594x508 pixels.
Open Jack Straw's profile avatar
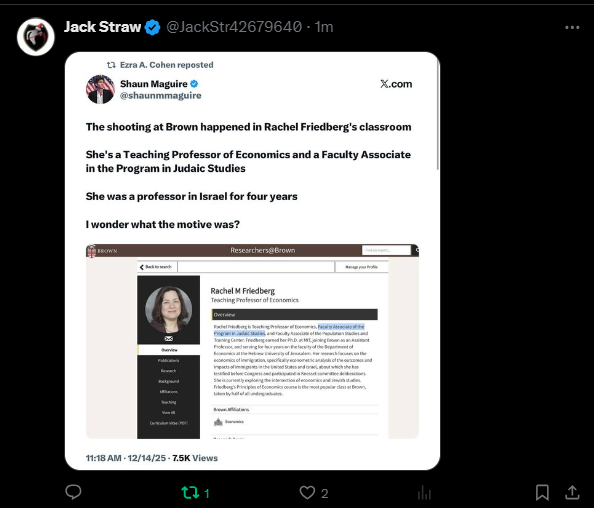36,37
